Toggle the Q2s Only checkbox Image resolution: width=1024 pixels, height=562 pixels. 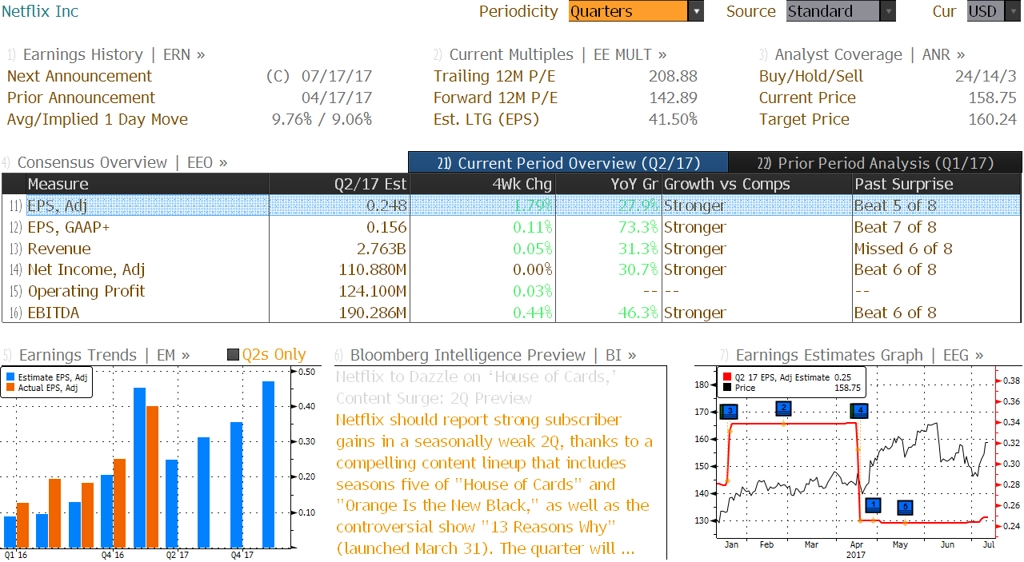click(233, 354)
